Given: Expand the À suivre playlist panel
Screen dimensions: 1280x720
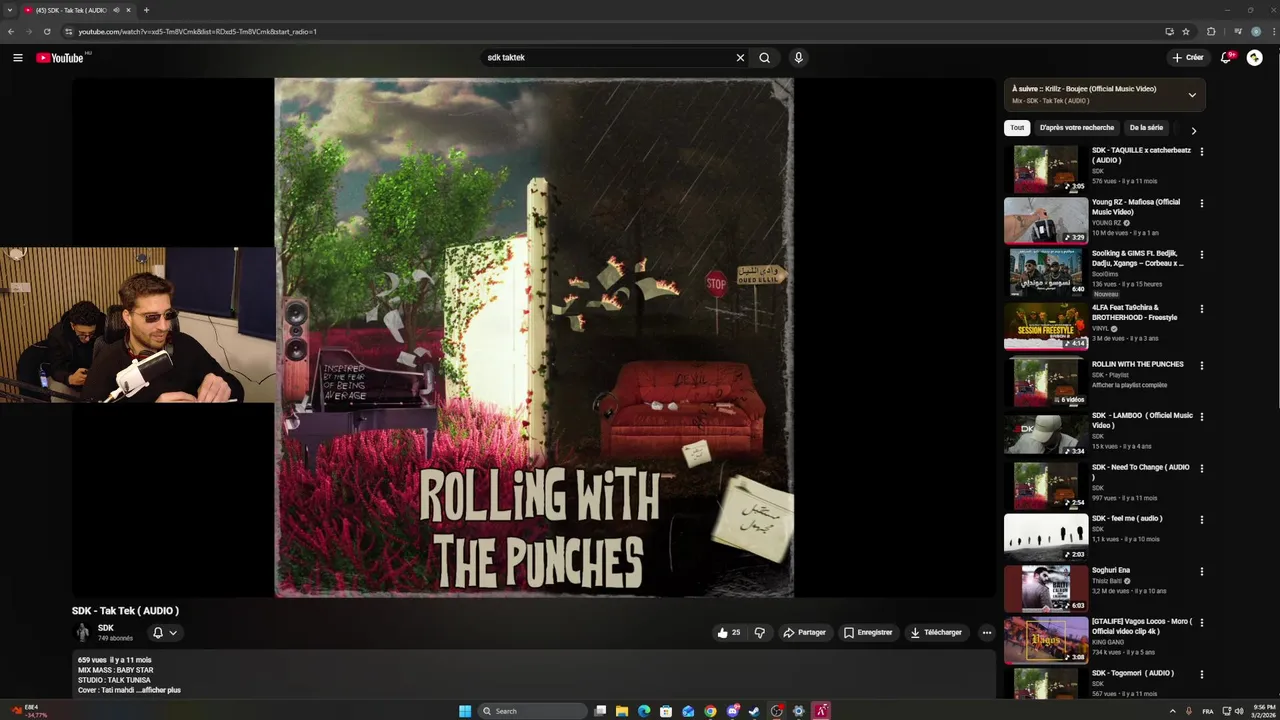Looking at the screenshot, I should (1192, 95).
